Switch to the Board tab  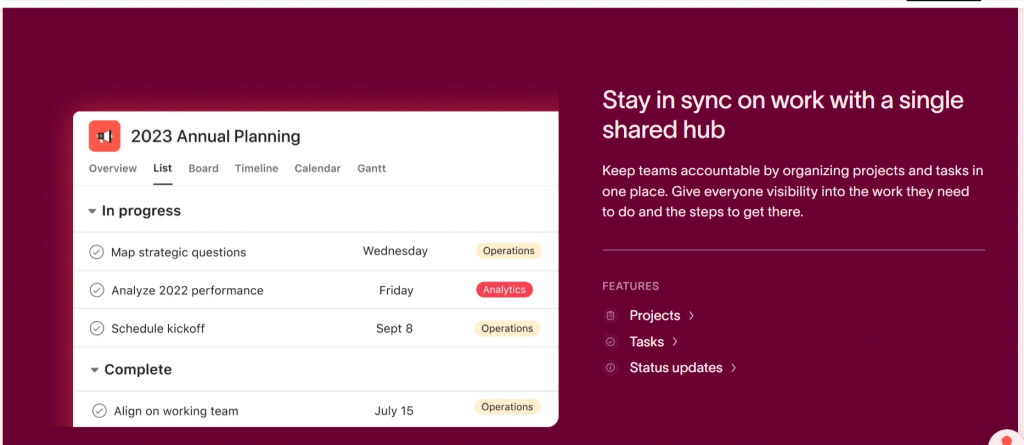(x=204, y=169)
